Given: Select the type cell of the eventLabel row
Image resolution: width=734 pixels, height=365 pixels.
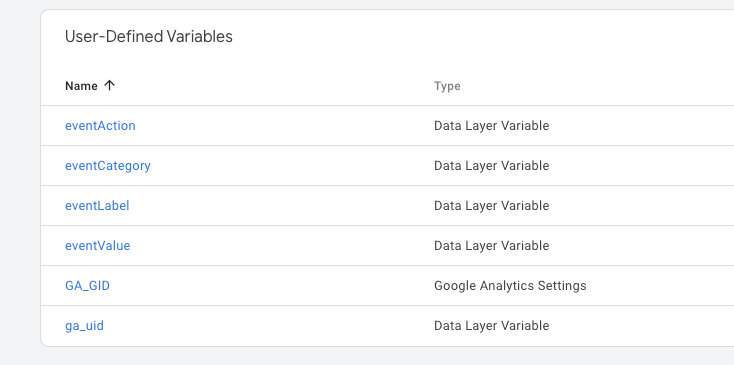Looking at the screenshot, I should [x=492, y=205].
